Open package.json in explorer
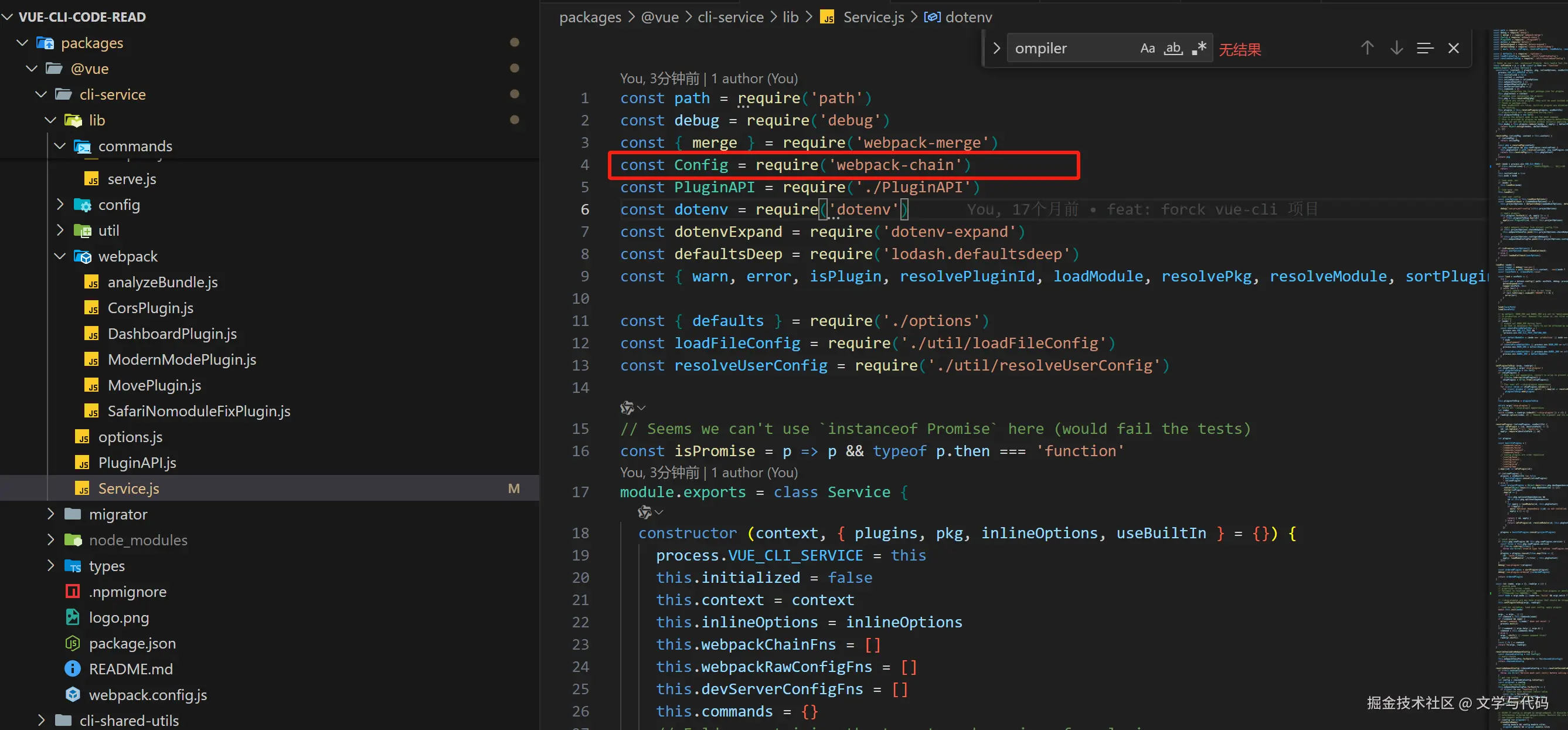 (132, 643)
